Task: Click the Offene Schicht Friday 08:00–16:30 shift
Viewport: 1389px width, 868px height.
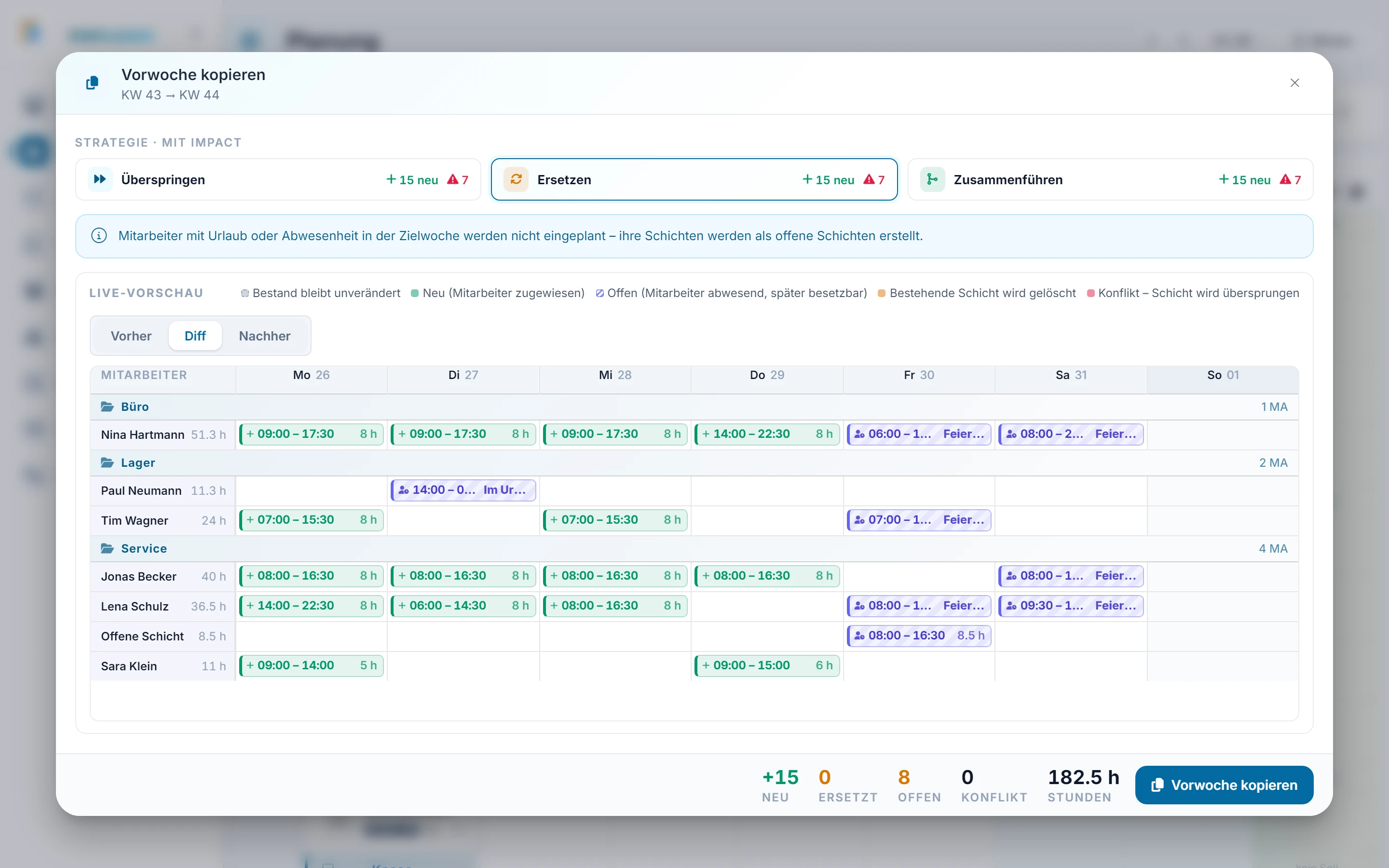Action: point(918,635)
